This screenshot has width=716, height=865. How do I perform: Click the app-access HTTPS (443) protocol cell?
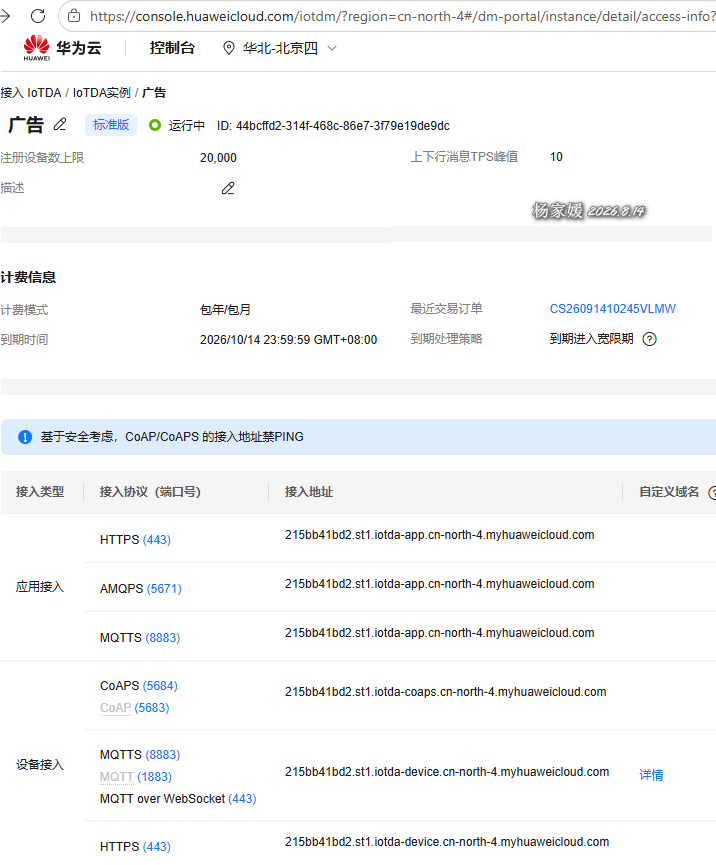(x=135, y=540)
